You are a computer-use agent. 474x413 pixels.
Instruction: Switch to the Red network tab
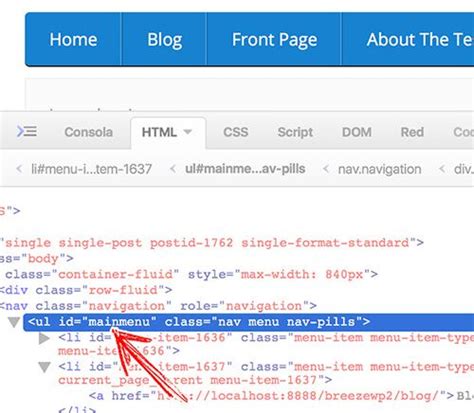tap(412, 132)
